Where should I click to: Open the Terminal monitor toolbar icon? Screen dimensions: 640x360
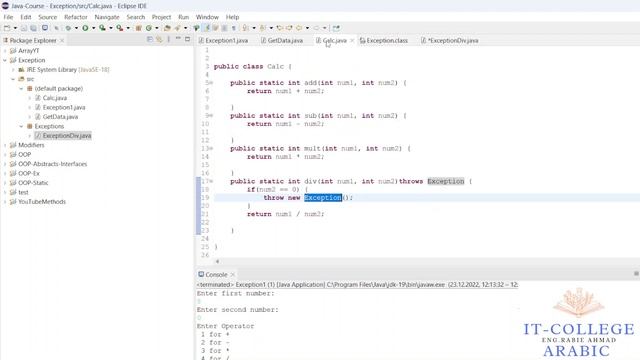45,28
